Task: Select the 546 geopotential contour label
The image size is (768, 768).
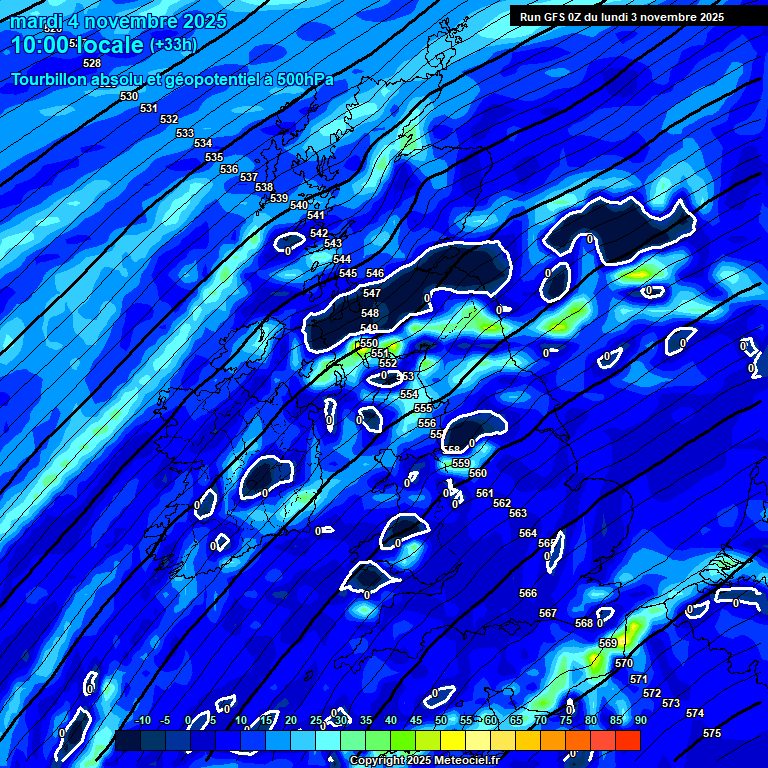Action: click(x=375, y=273)
